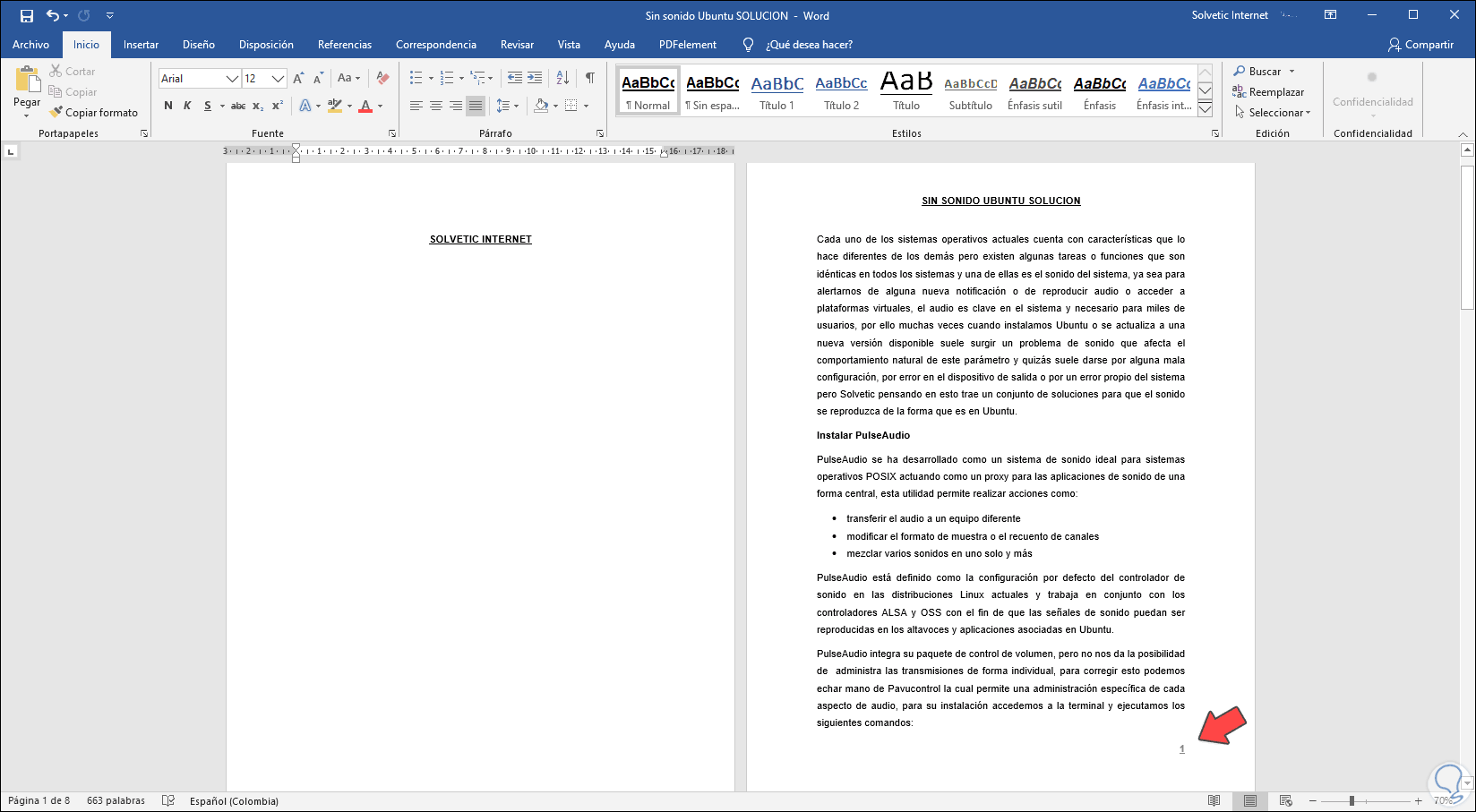
Task: Apply the Subtítulo style
Action: tap(971, 91)
